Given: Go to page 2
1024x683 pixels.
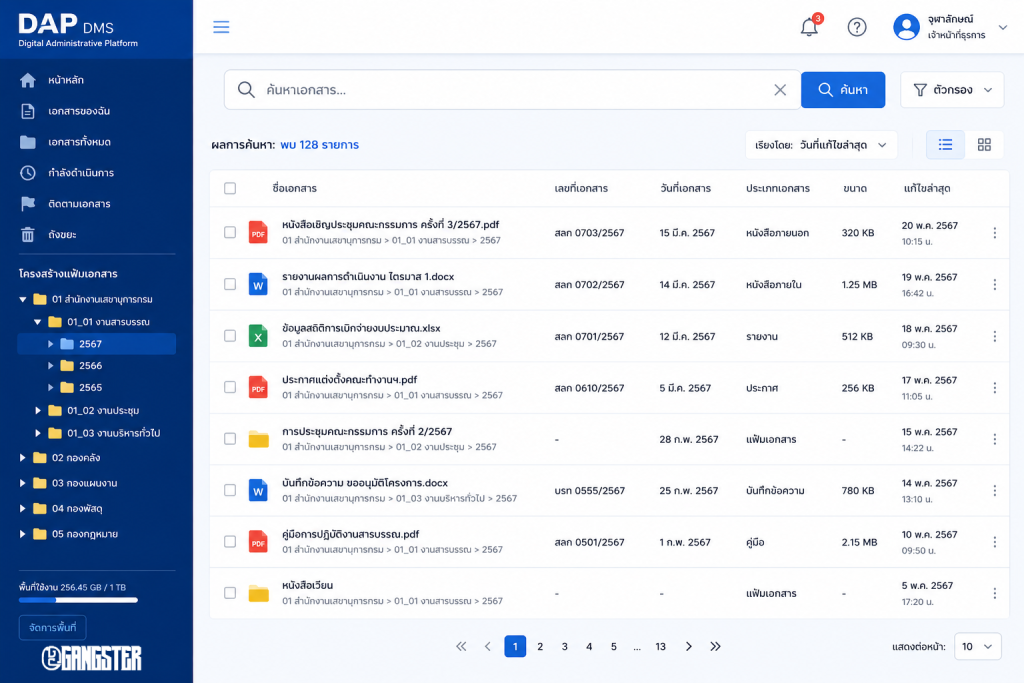Looking at the screenshot, I should tap(539, 646).
